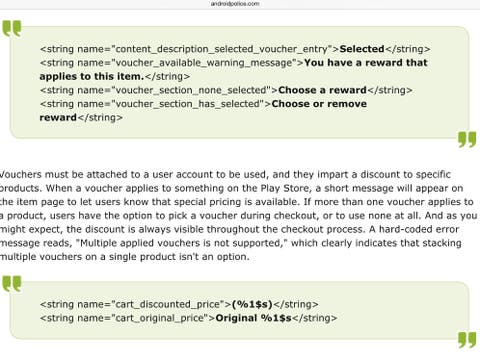Click the bold text 'You have a reward that'
480x360 pixels.
click(x=366, y=63)
